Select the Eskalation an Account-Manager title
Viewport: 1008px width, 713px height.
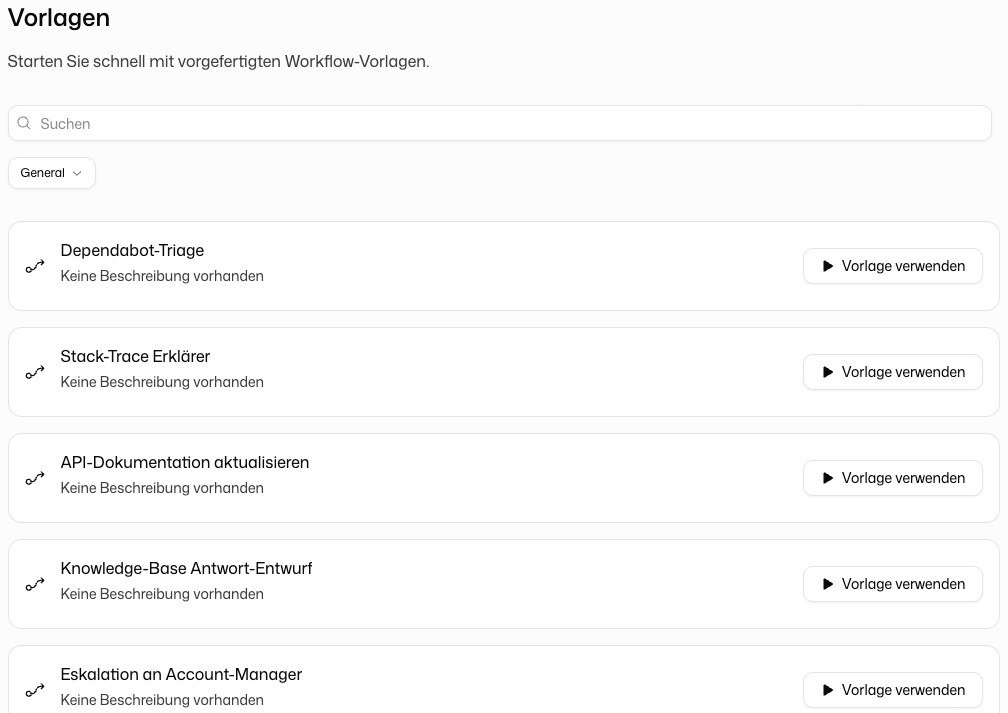pyautogui.click(x=181, y=674)
